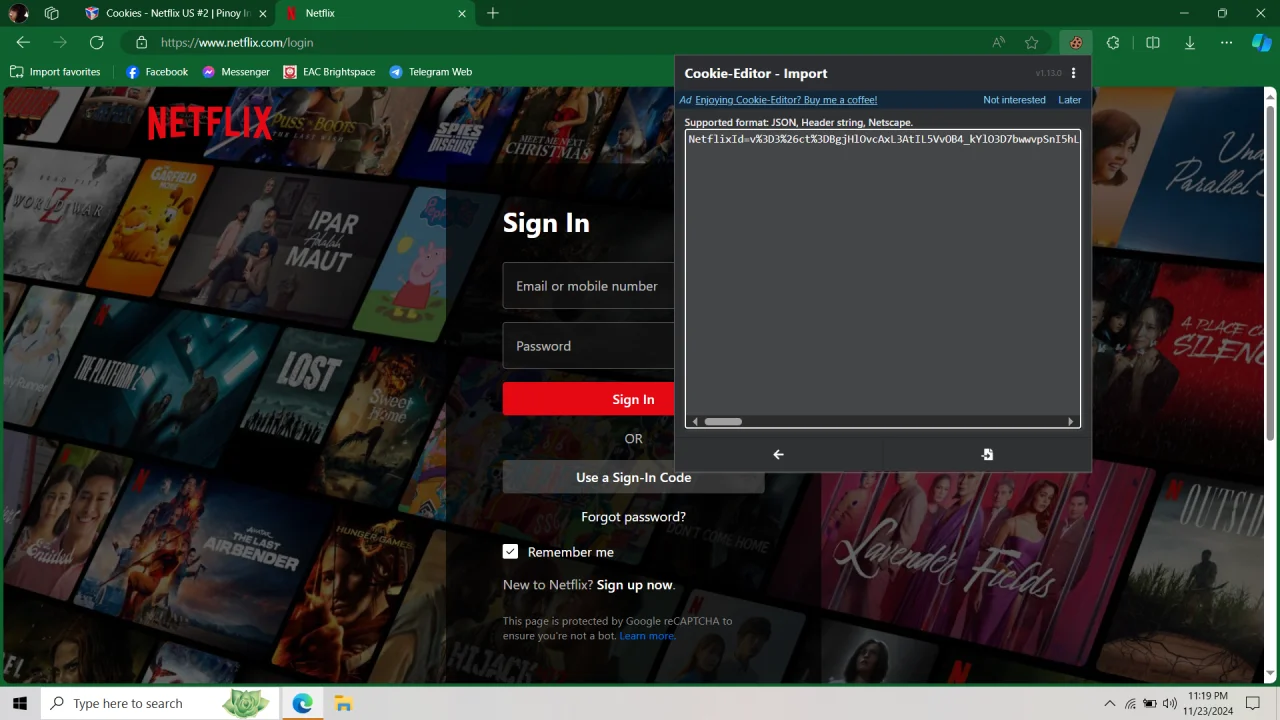This screenshot has height=720, width=1280.
Task: Switch to Cookies - Netflix US #2 tab
Action: (x=178, y=13)
